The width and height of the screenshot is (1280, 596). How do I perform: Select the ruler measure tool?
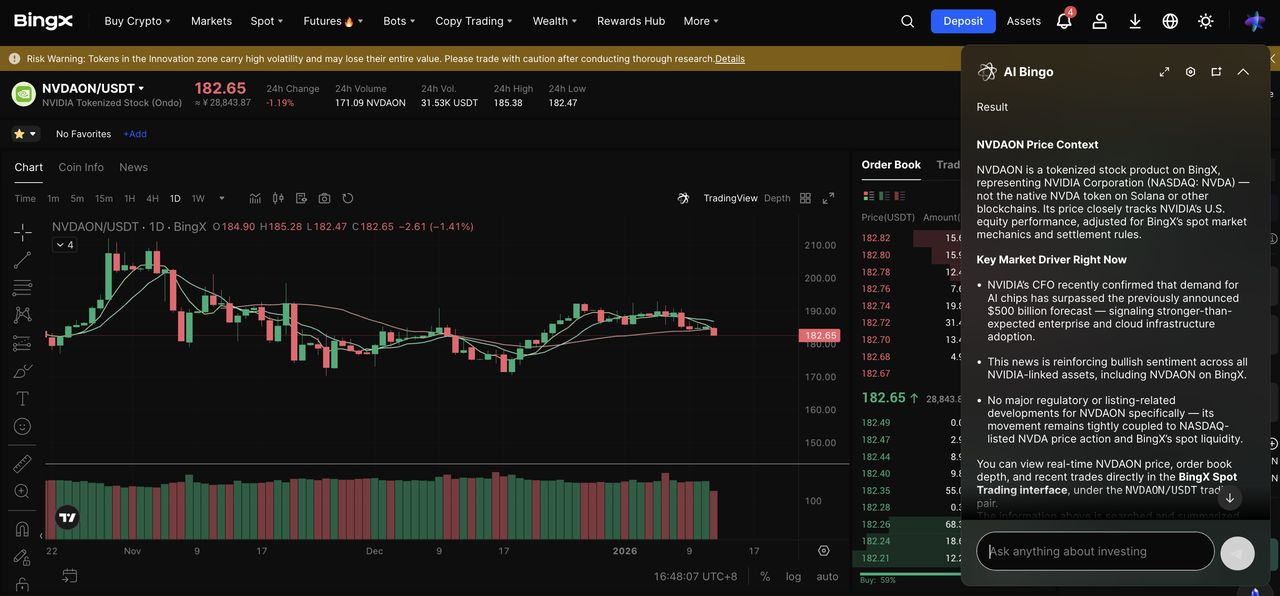[x=22, y=464]
